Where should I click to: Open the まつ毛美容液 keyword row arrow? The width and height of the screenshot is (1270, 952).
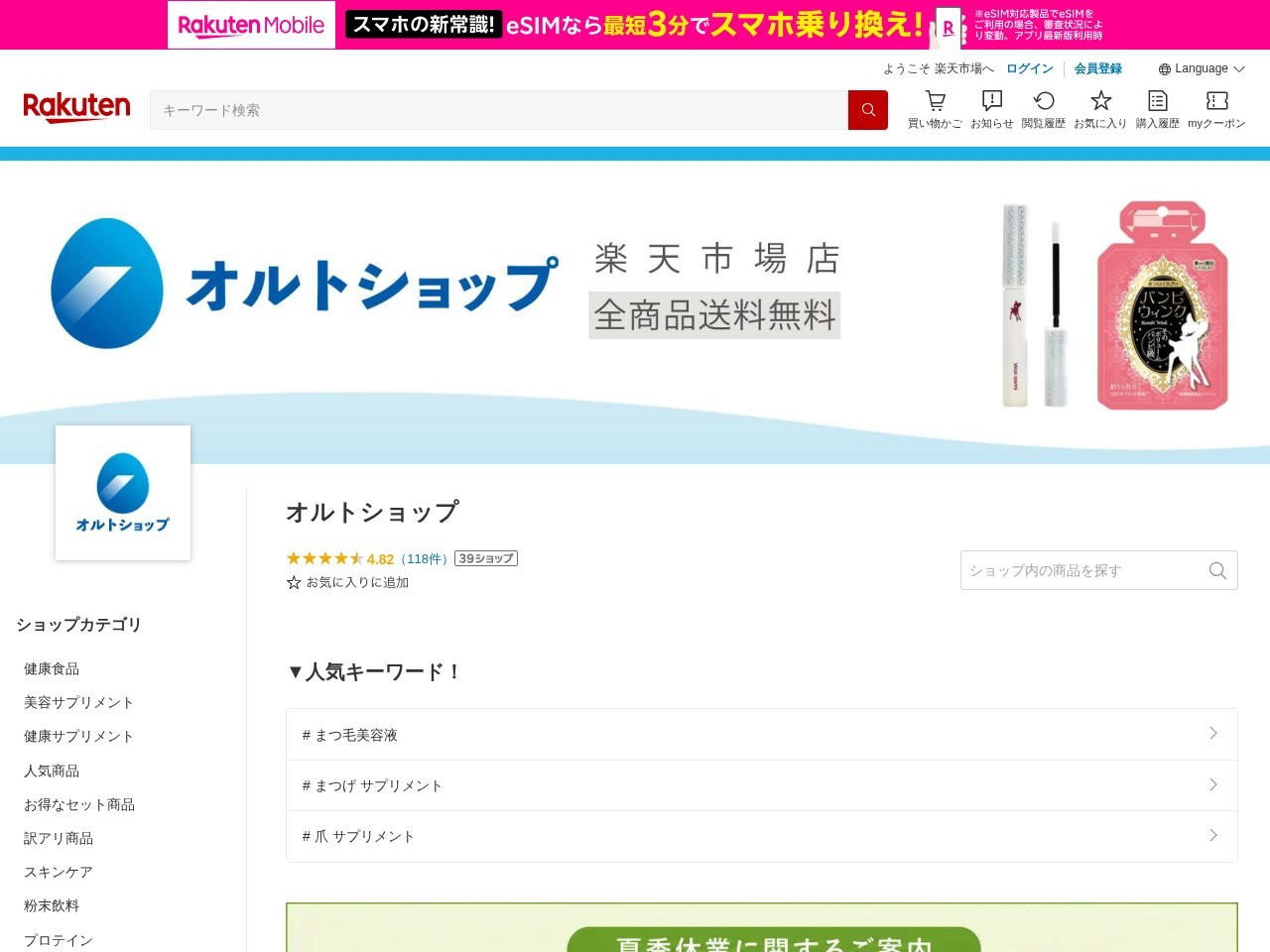pos(1213,734)
